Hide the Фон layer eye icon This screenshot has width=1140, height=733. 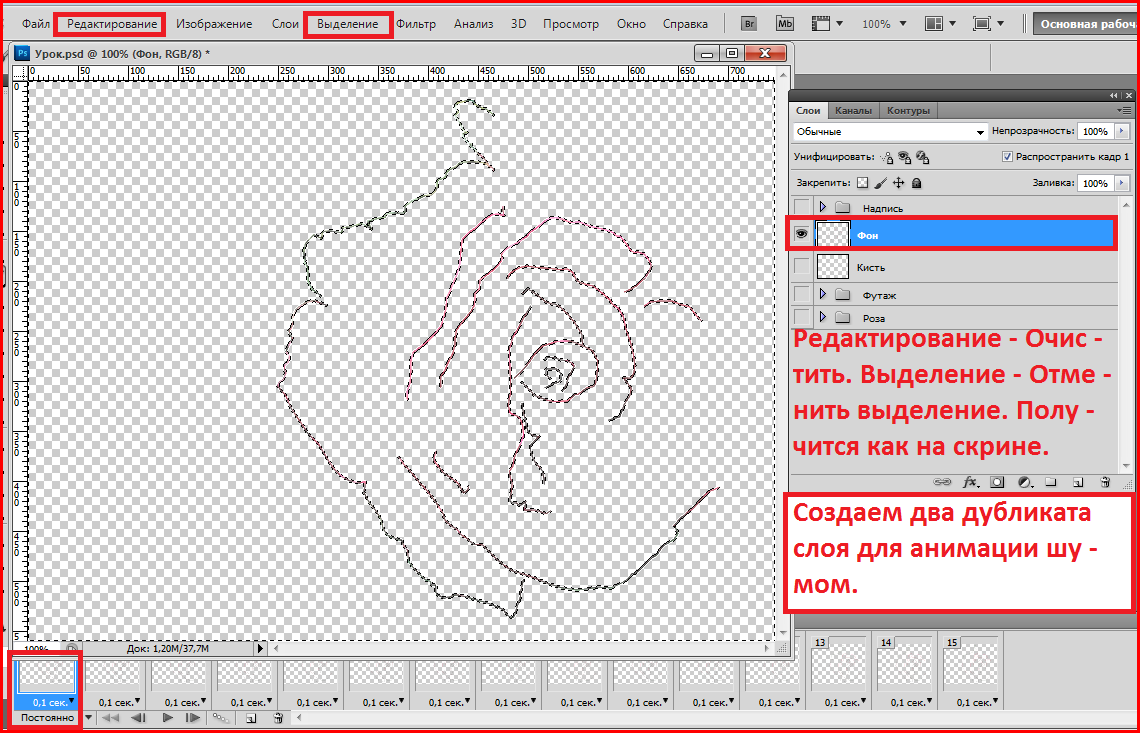802,235
